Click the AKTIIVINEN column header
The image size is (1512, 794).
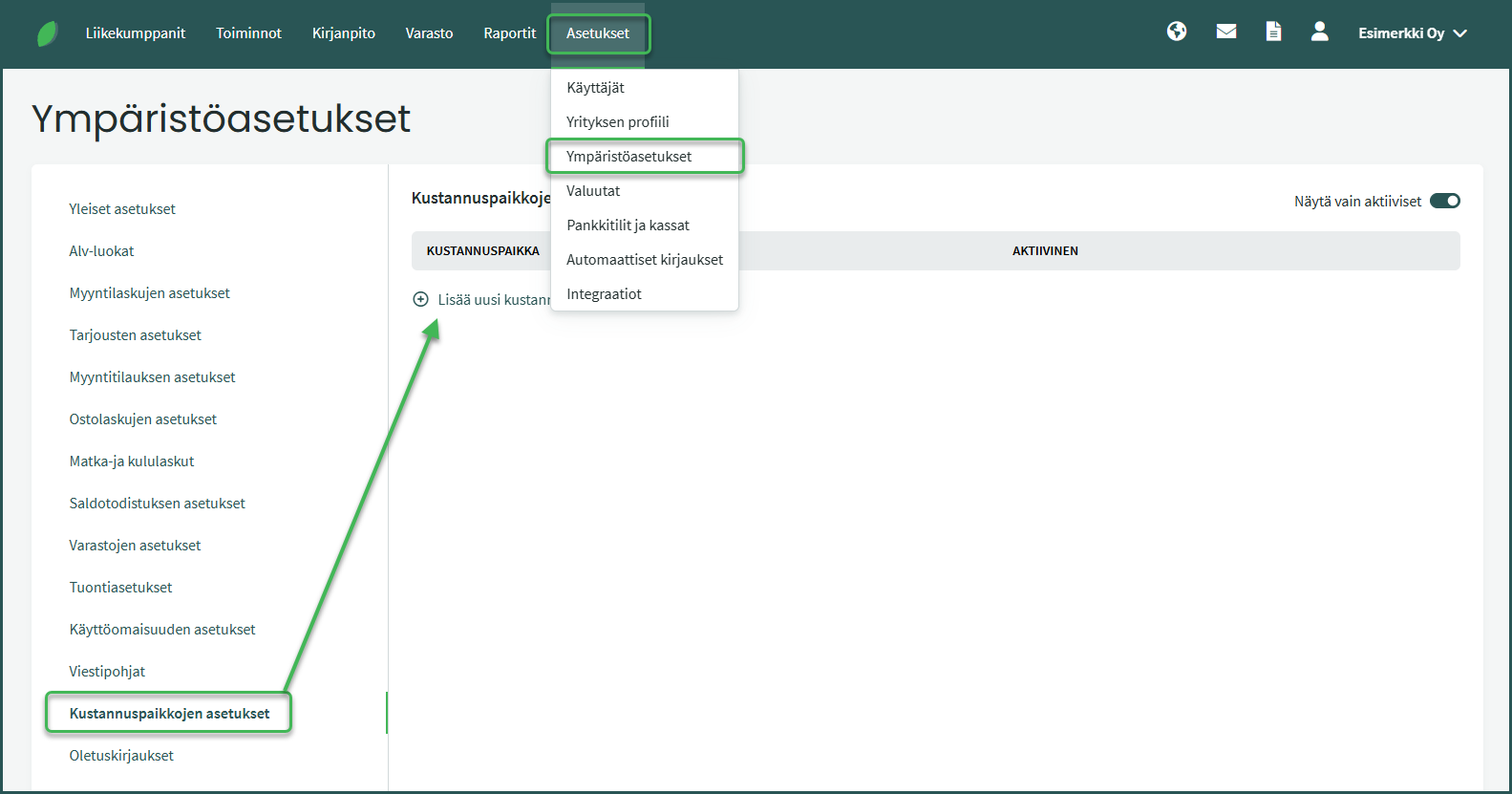tap(1045, 250)
